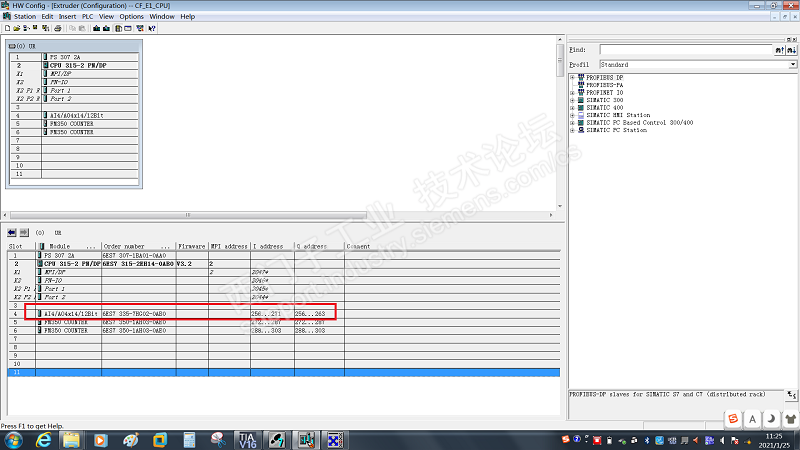Screen dimensions: 800x450
Task: Expand PROFINET IO catalog node
Action: coord(572,93)
